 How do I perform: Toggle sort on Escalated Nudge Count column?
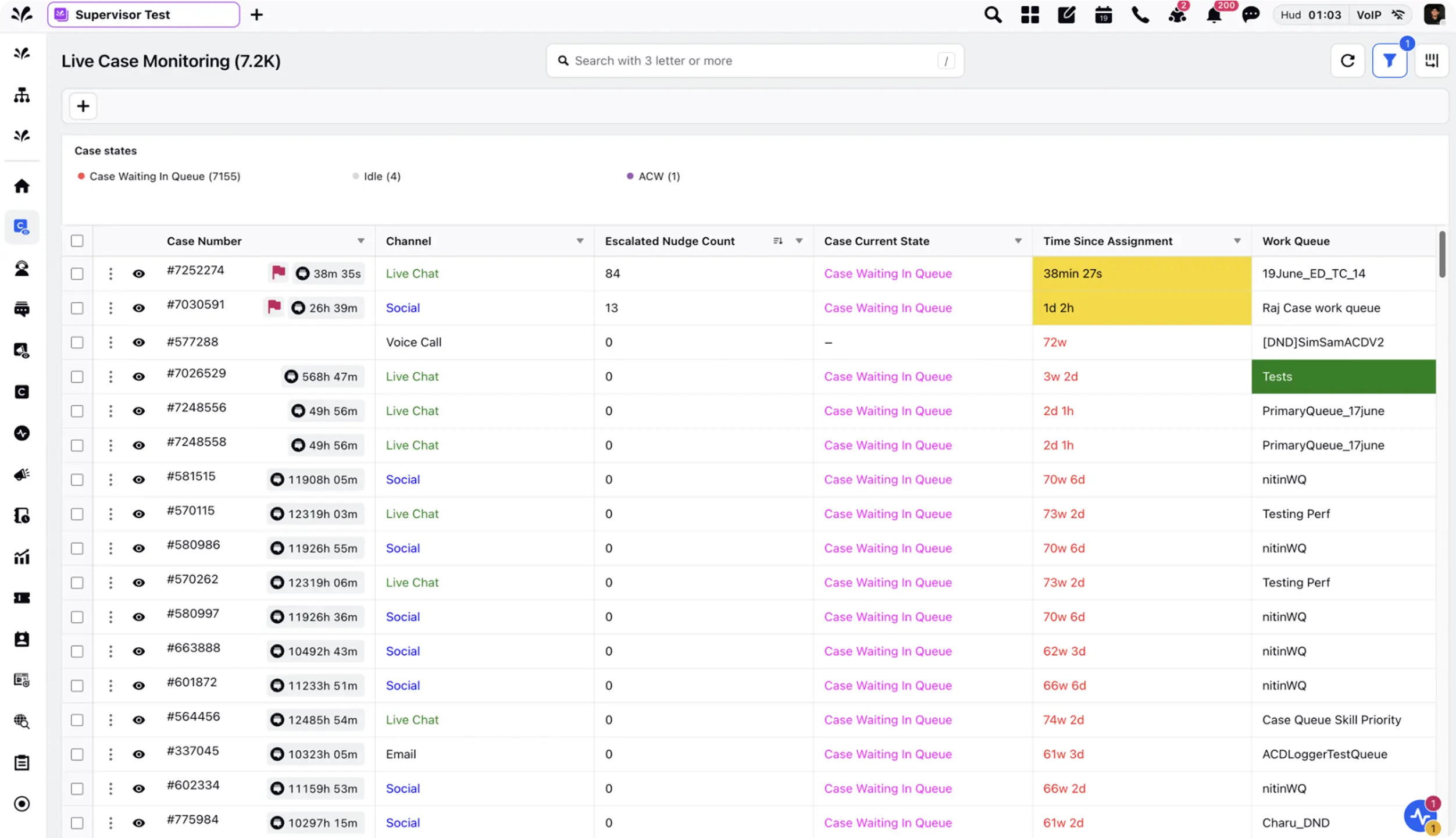click(x=777, y=241)
